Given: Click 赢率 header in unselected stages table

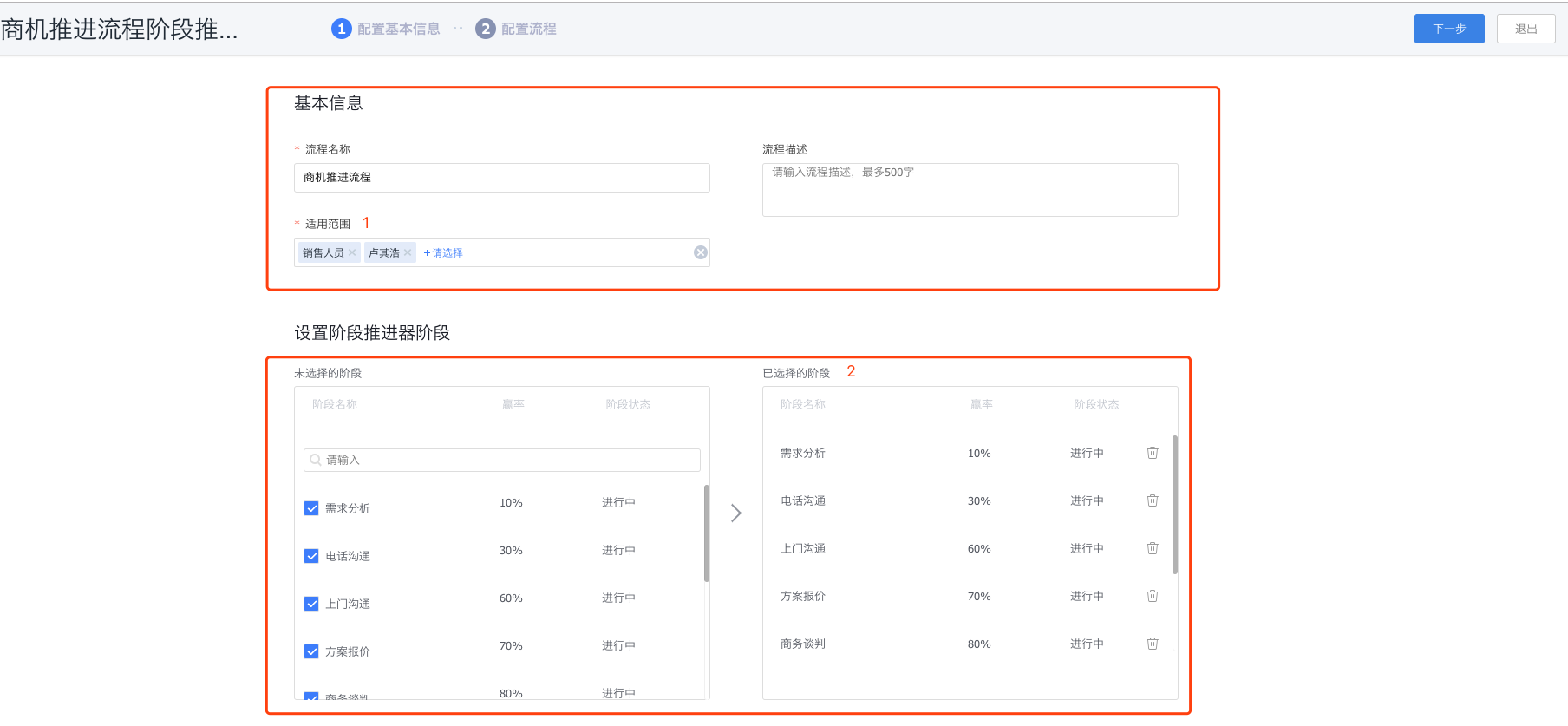Looking at the screenshot, I should tap(513, 404).
